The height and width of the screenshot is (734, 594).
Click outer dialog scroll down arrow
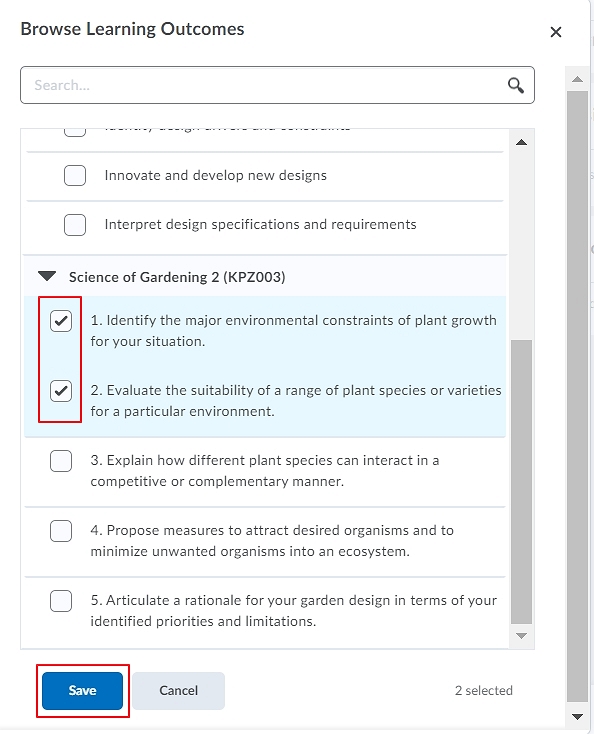577,717
